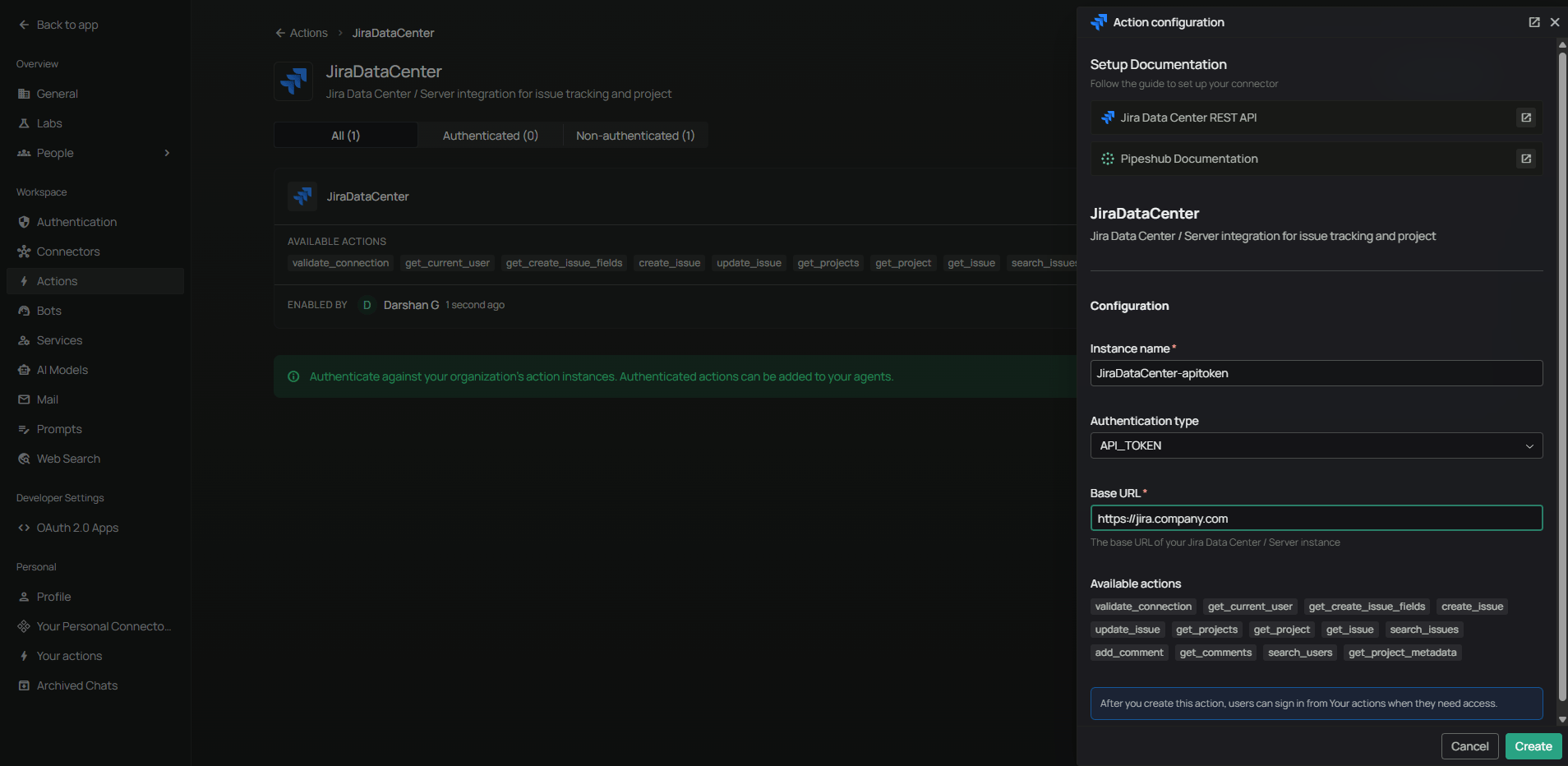This screenshot has width=1568, height=766.
Task: Open Your actions lightning icon
Action: [x=24, y=656]
